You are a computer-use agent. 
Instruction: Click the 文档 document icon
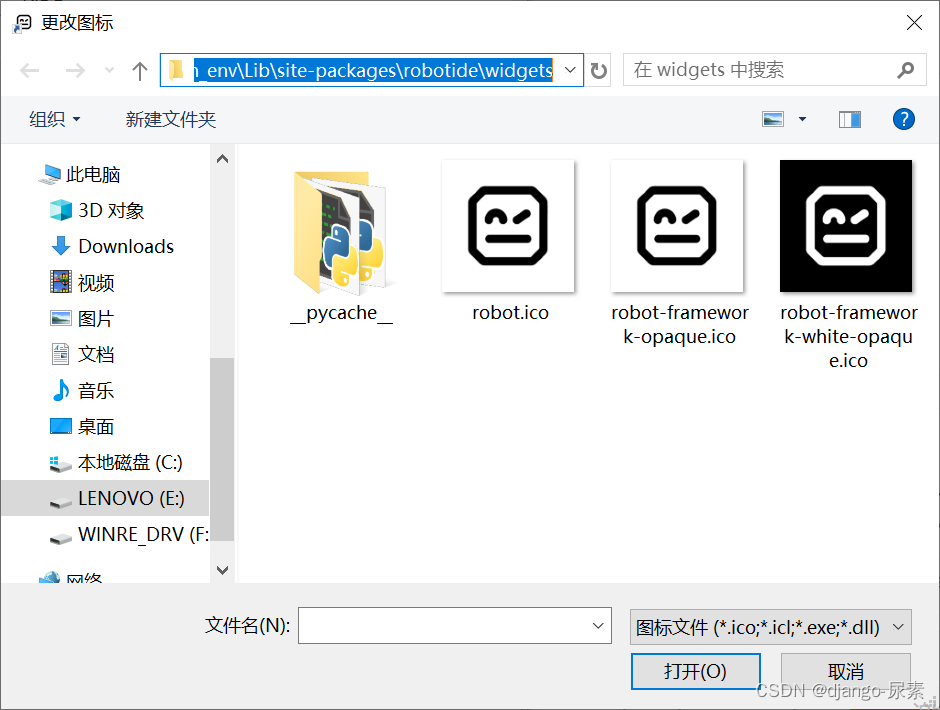[x=61, y=354]
